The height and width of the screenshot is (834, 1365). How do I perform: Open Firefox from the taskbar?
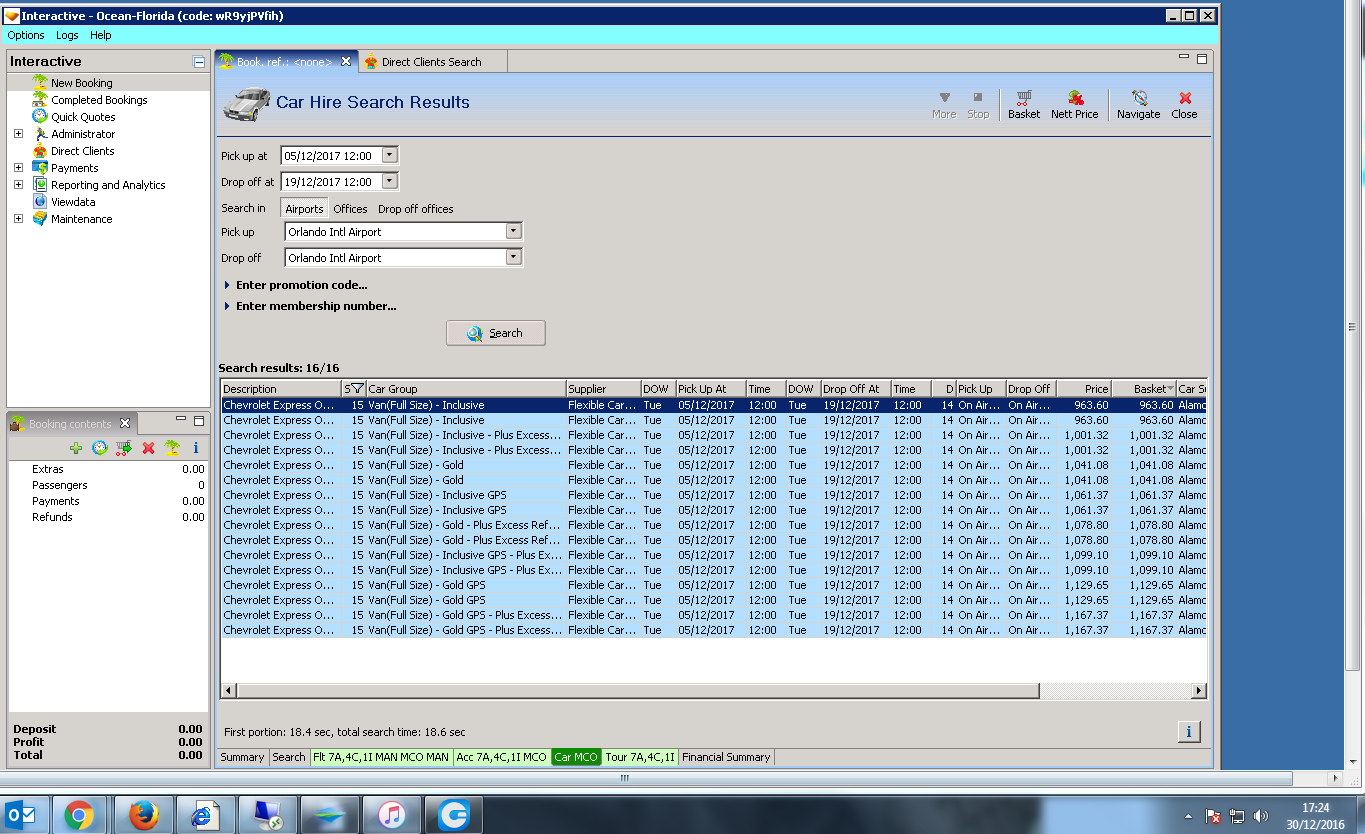point(144,815)
